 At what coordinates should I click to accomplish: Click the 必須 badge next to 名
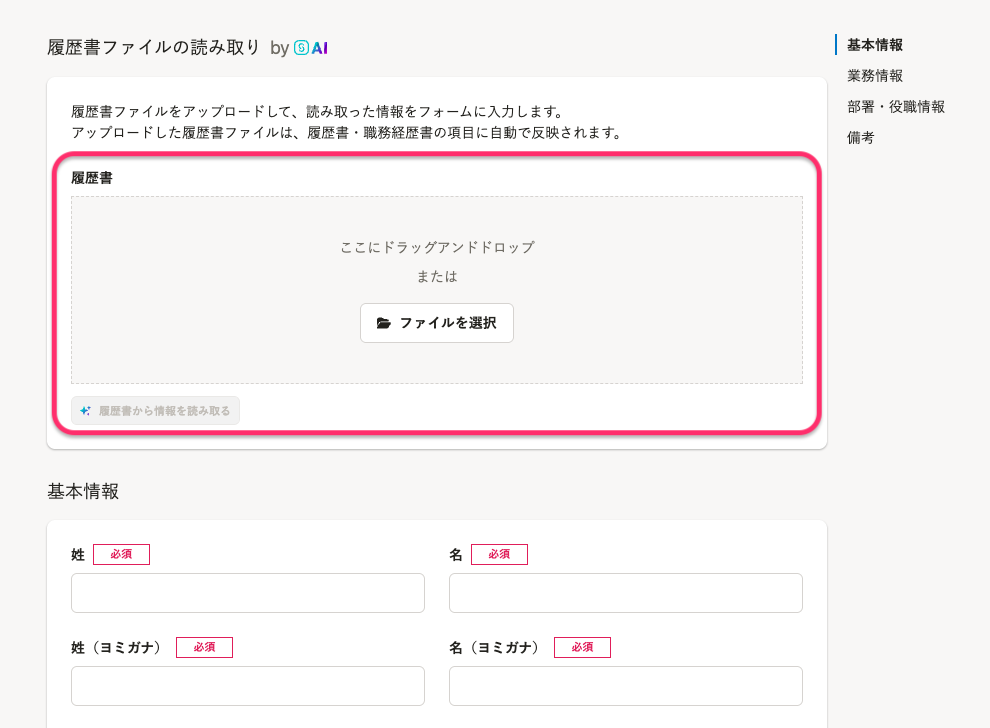(499, 554)
